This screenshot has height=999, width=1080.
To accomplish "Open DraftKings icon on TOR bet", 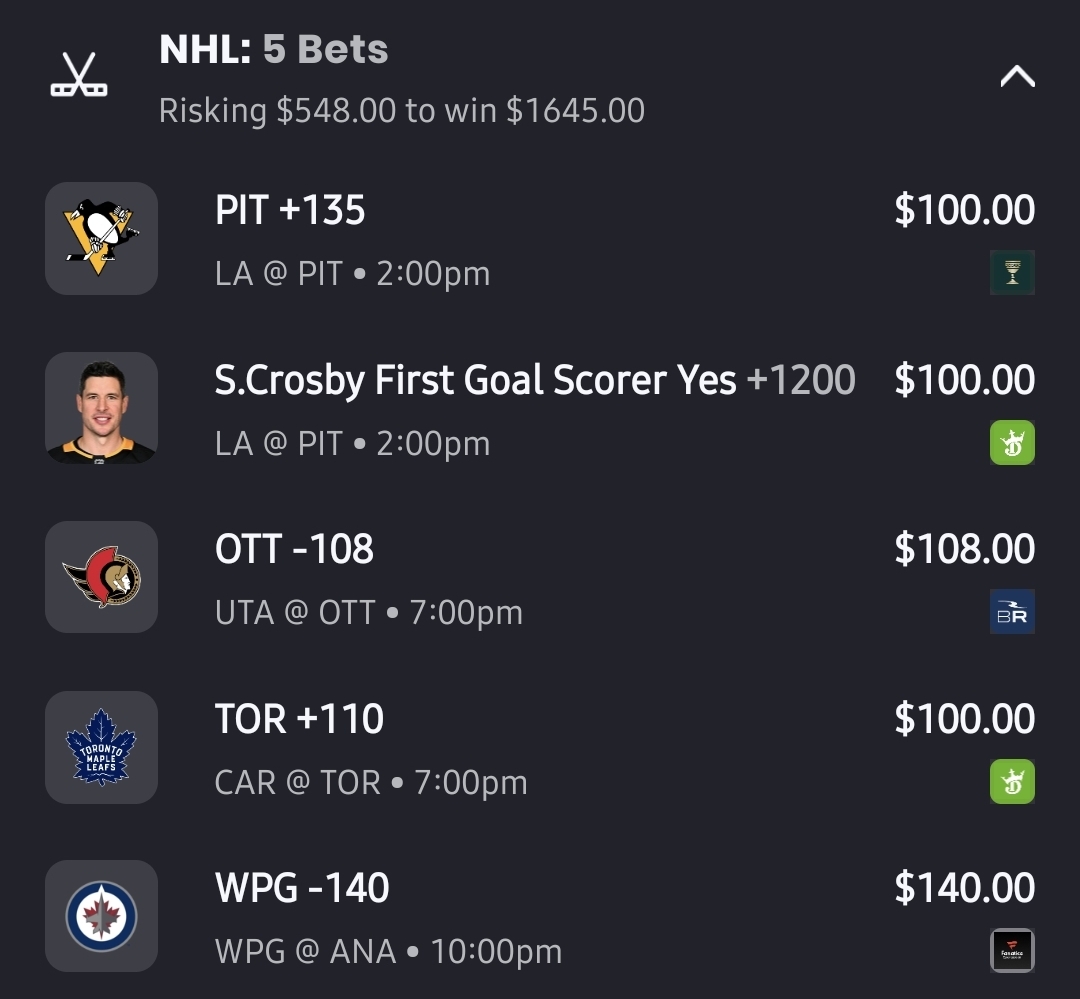I will [1012, 781].
